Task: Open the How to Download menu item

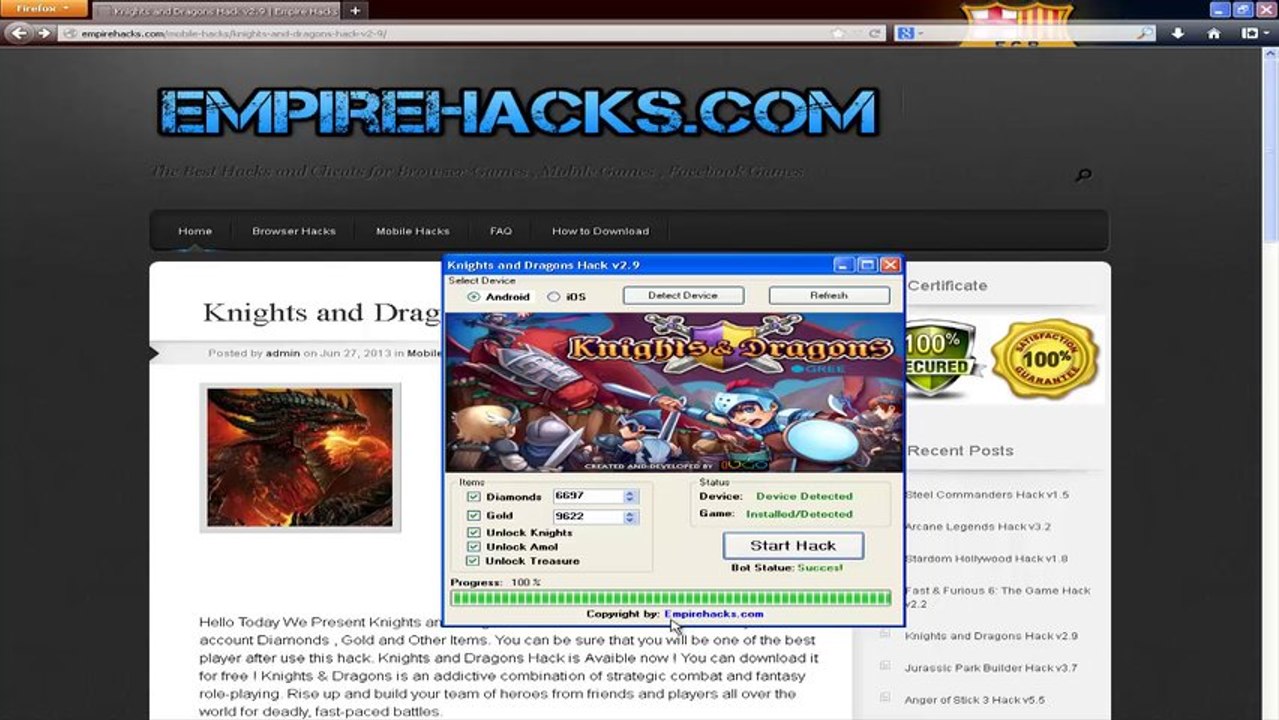Action: point(600,231)
